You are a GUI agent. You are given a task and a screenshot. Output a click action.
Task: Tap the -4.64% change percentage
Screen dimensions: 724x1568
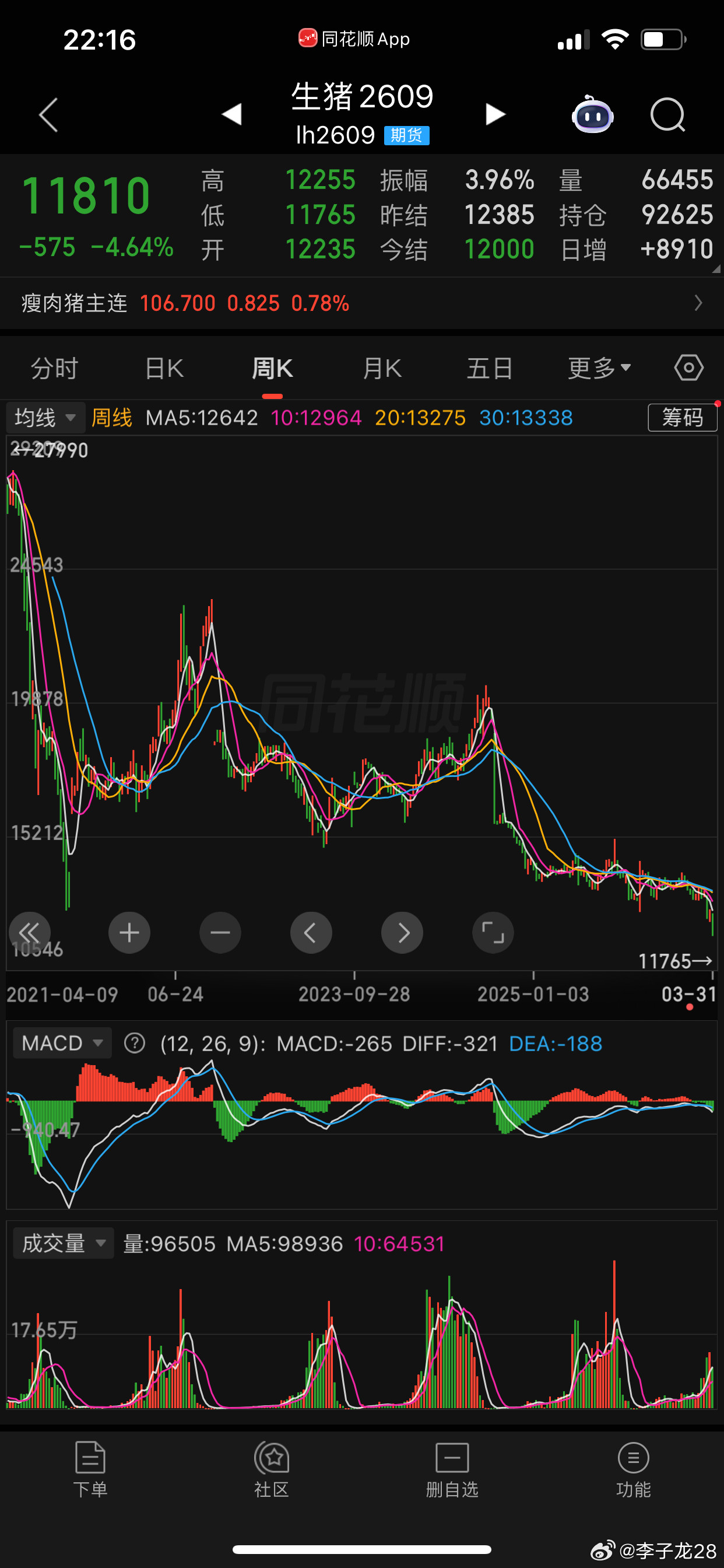click(x=132, y=247)
